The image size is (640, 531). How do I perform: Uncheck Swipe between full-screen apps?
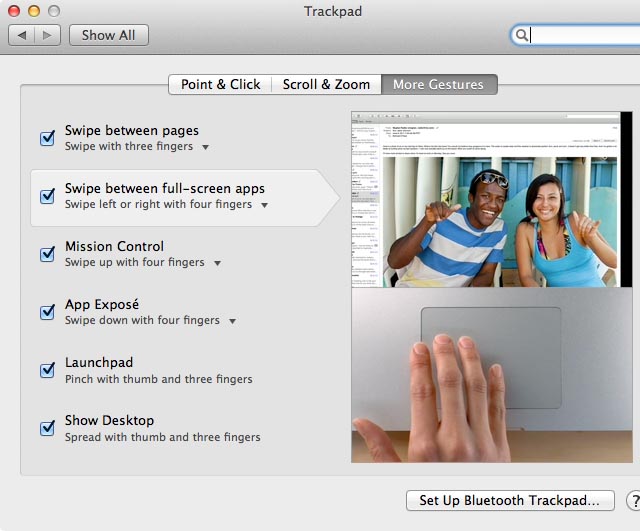tap(47, 196)
